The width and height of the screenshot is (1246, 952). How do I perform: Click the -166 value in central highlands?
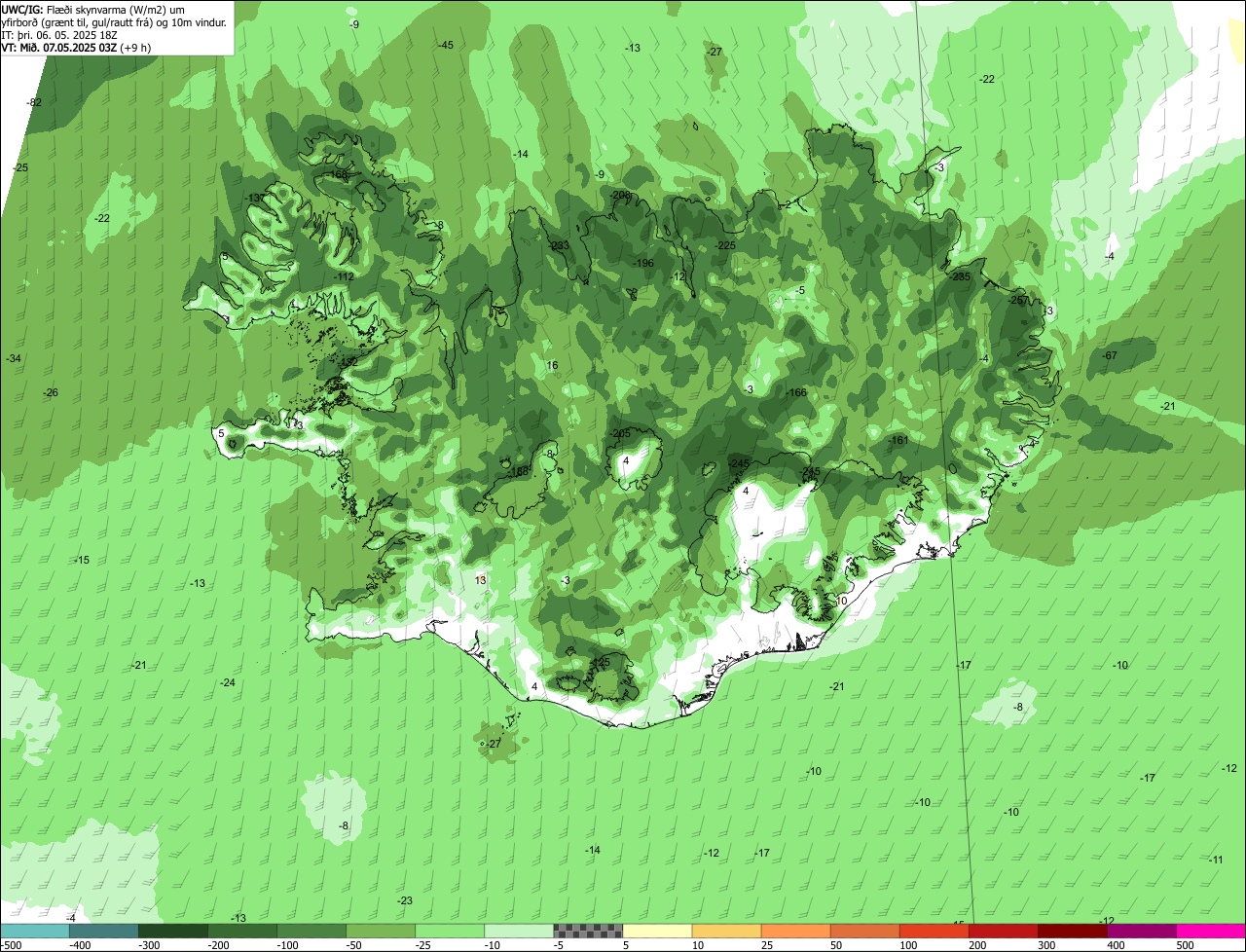pyautogui.click(x=796, y=392)
